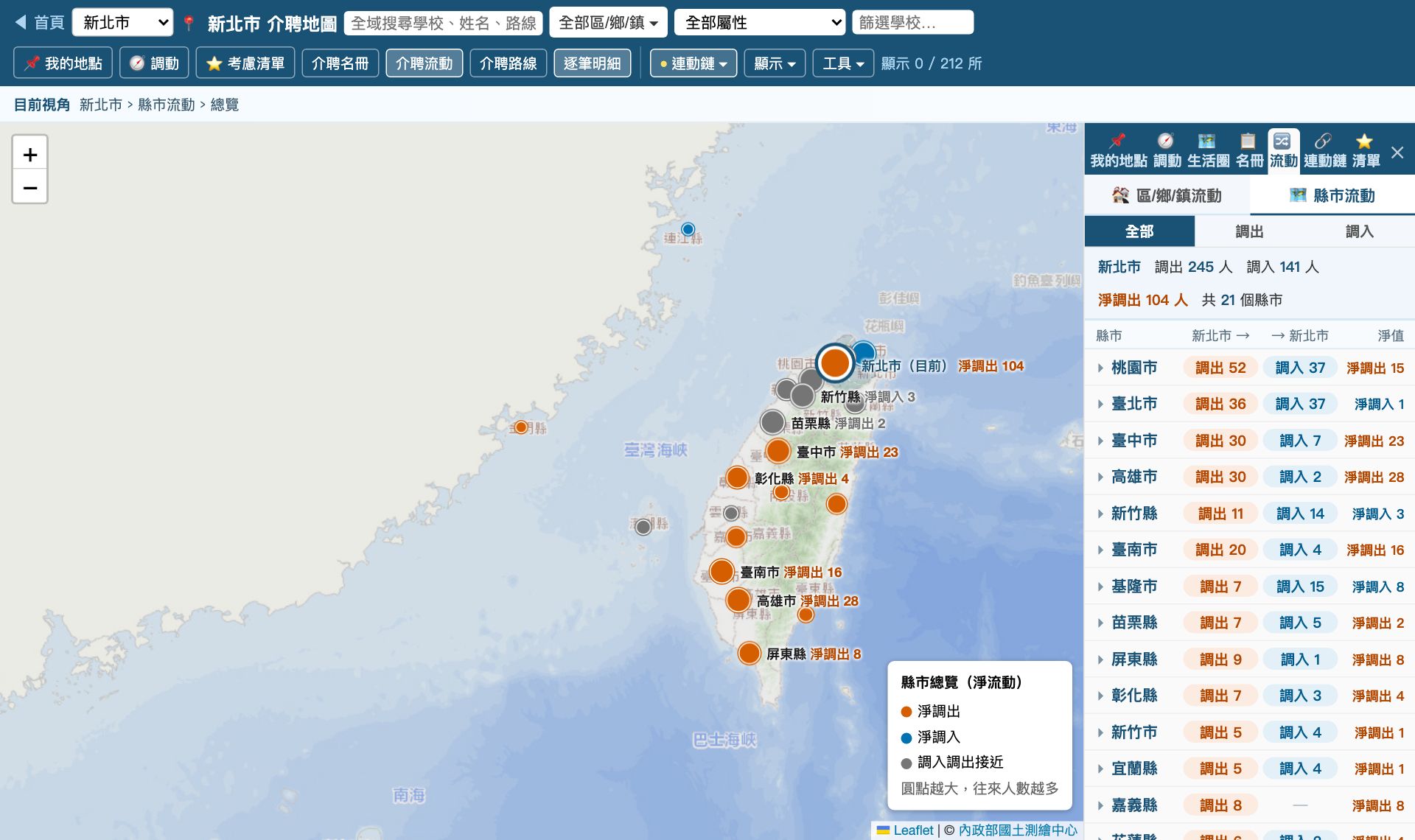Viewport: 1415px width, 840px height.
Task: Open 全部區/鄉/鎮 dropdown
Action: [609, 23]
